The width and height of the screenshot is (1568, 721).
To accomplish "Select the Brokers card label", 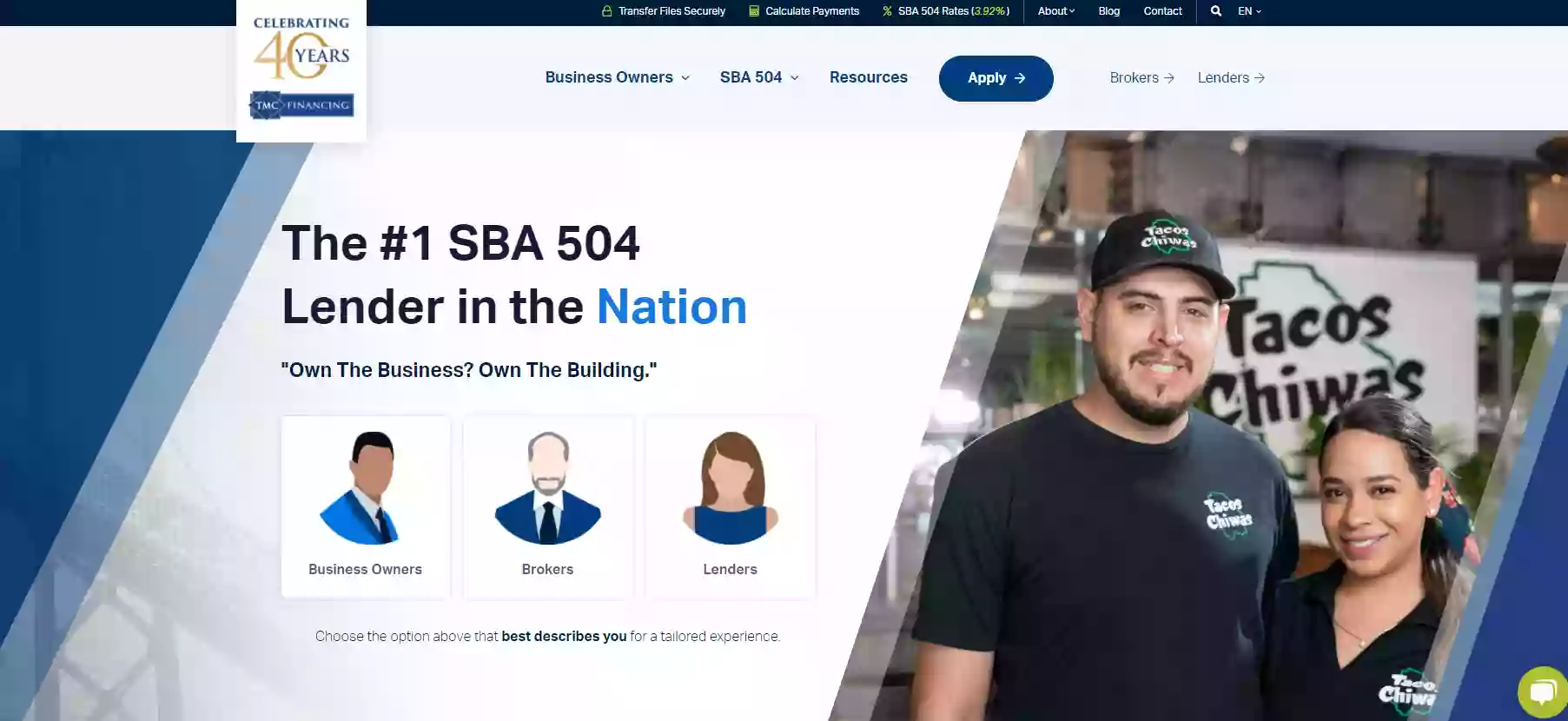I will tap(547, 570).
